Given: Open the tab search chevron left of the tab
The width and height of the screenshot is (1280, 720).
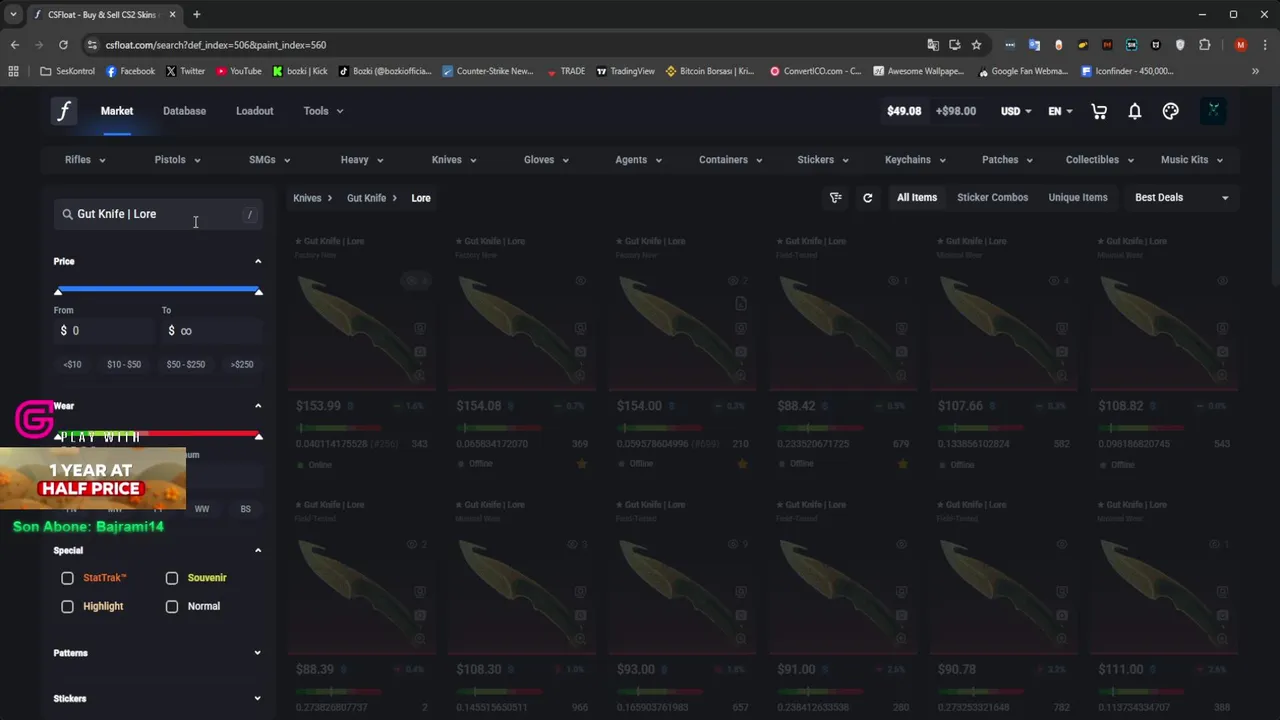Looking at the screenshot, I should 13,14.
